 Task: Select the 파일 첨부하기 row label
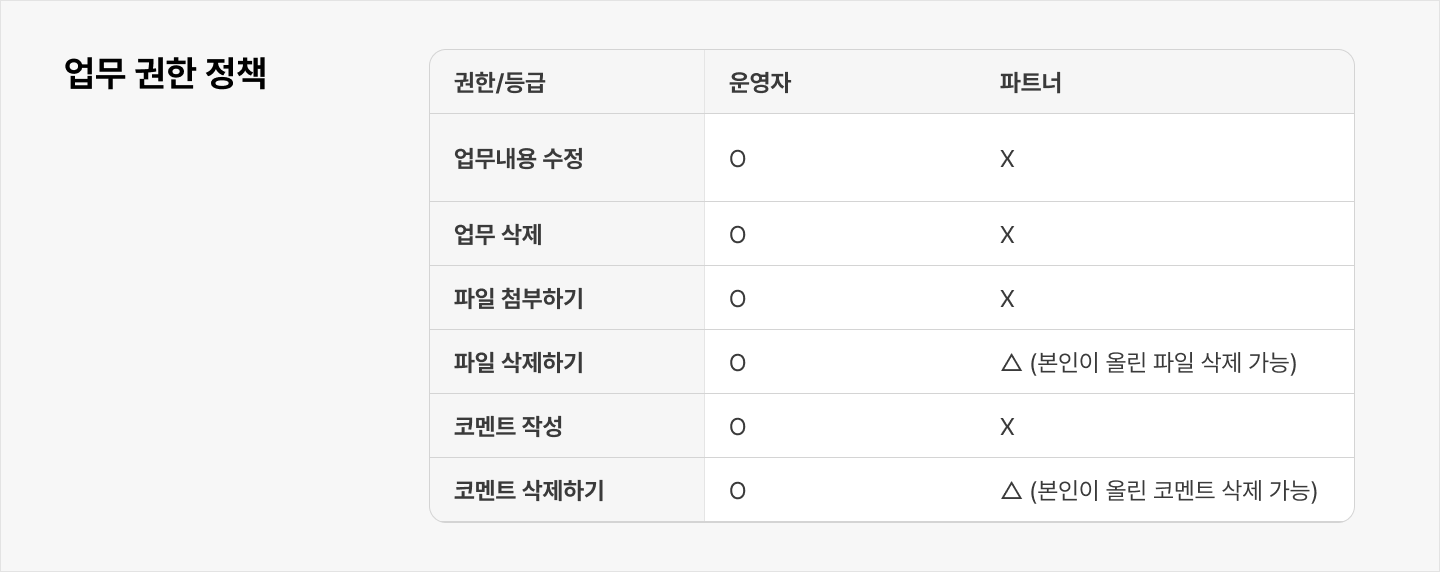(x=518, y=299)
